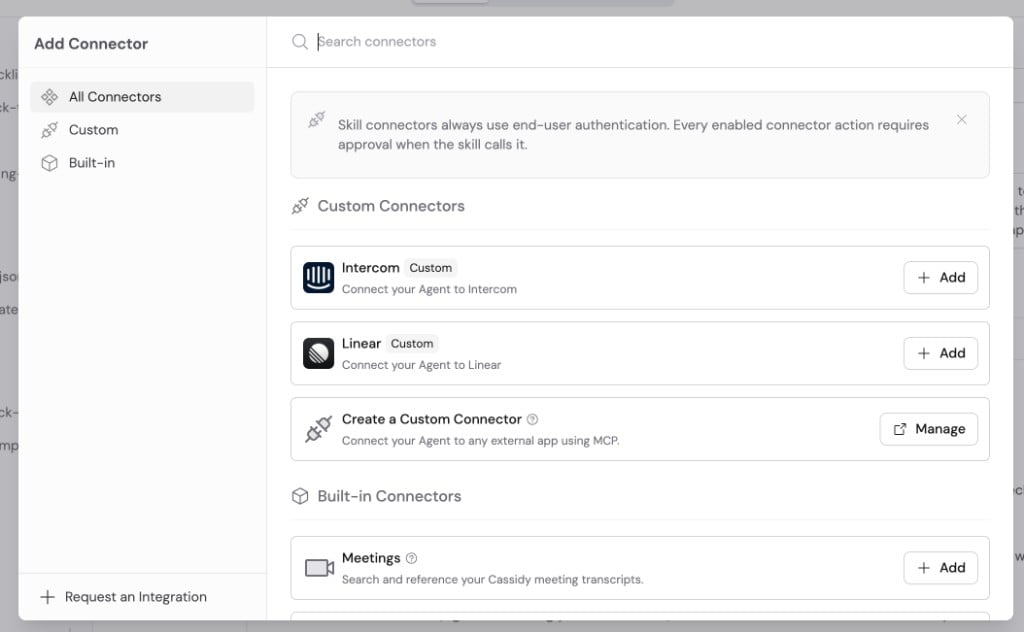
Task: Click the Built-in cube icon in sidebar
Action: (x=50, y=163)
